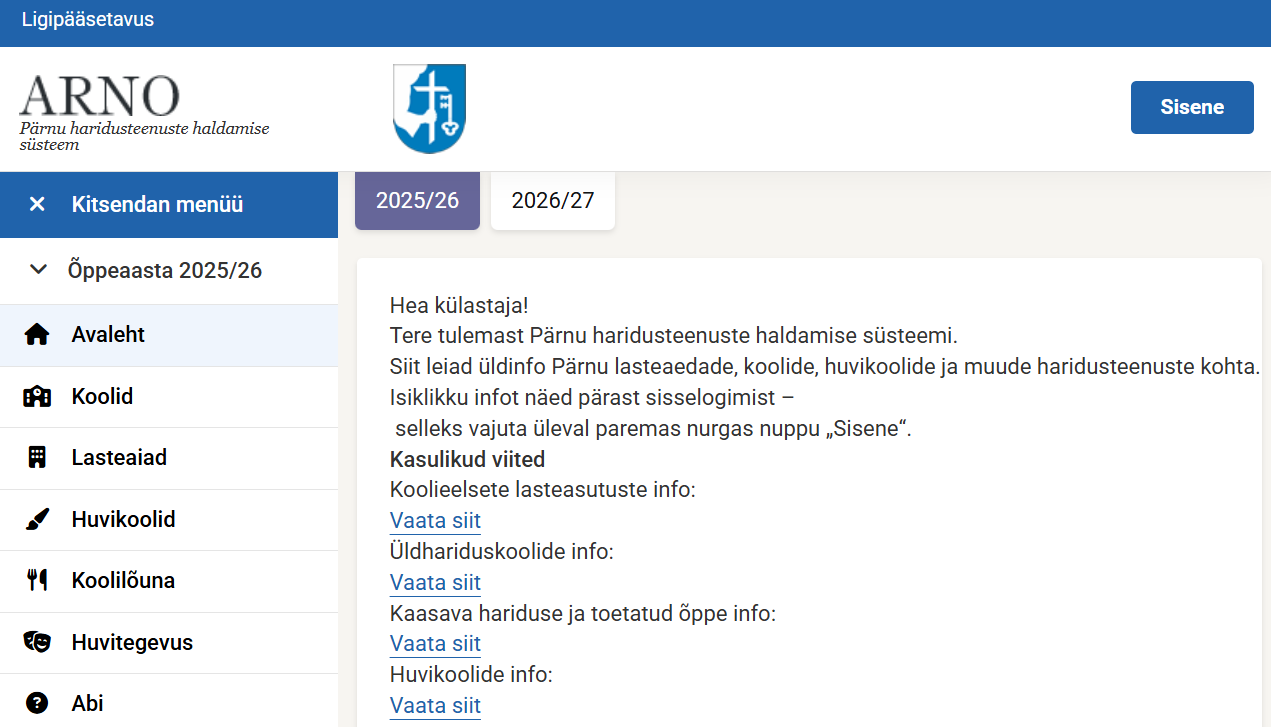Open Vaata siit link under Huvikoolide info

pyautogui.click(x=435, y=706)
